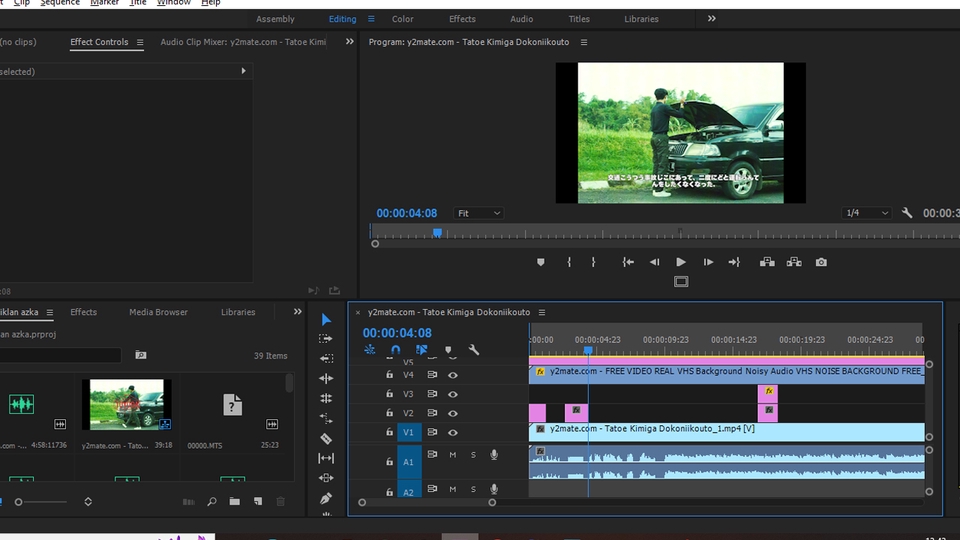Viewport: 960px width, 540px height.
Task: Toggle nest sequence insert mode icon
Action: click(x=369, y=350)
